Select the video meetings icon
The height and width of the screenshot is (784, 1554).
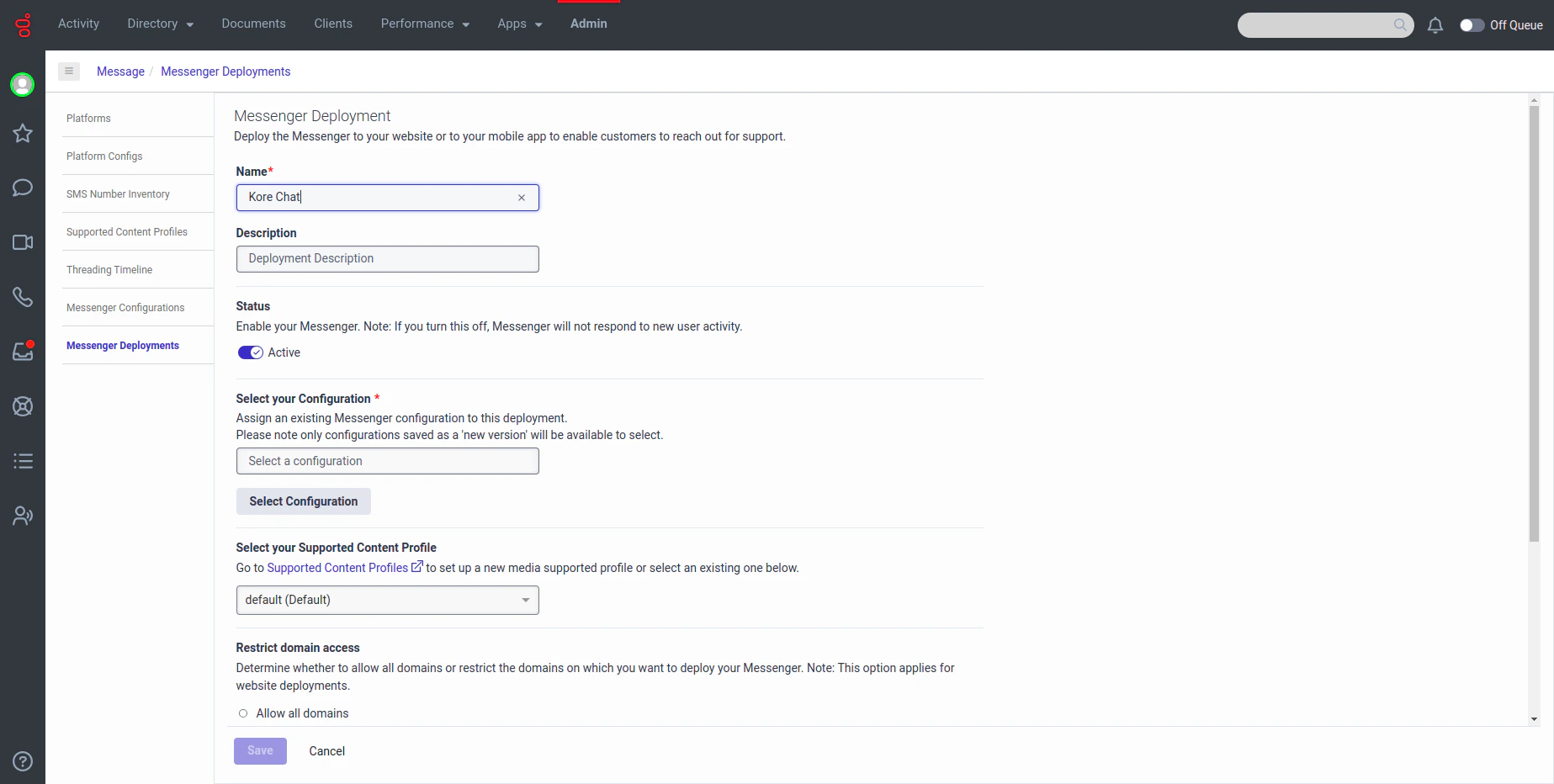tap(23, 242)
